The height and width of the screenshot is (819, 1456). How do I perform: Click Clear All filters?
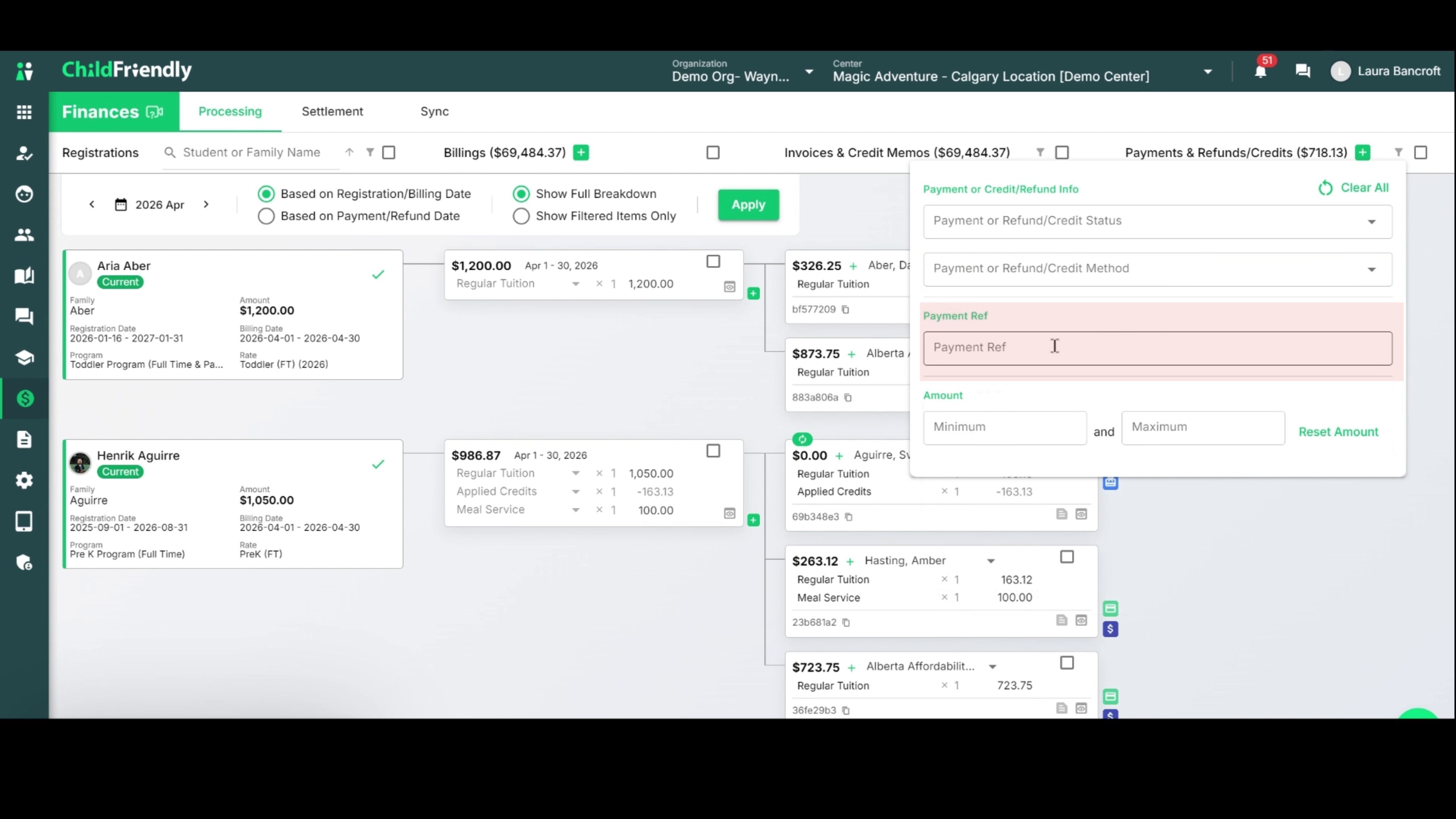[x=1354, y=188]
